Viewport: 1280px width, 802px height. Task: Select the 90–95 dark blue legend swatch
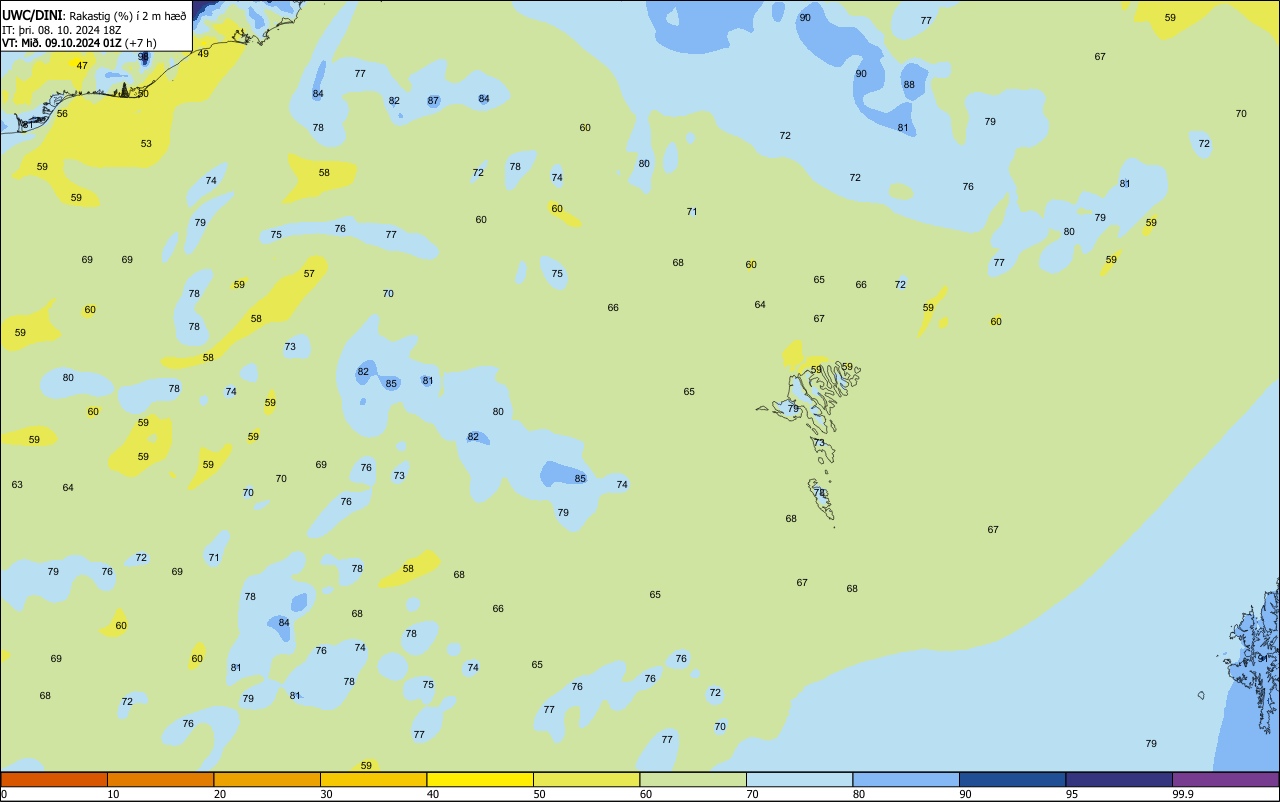[x=1012, y=779]
